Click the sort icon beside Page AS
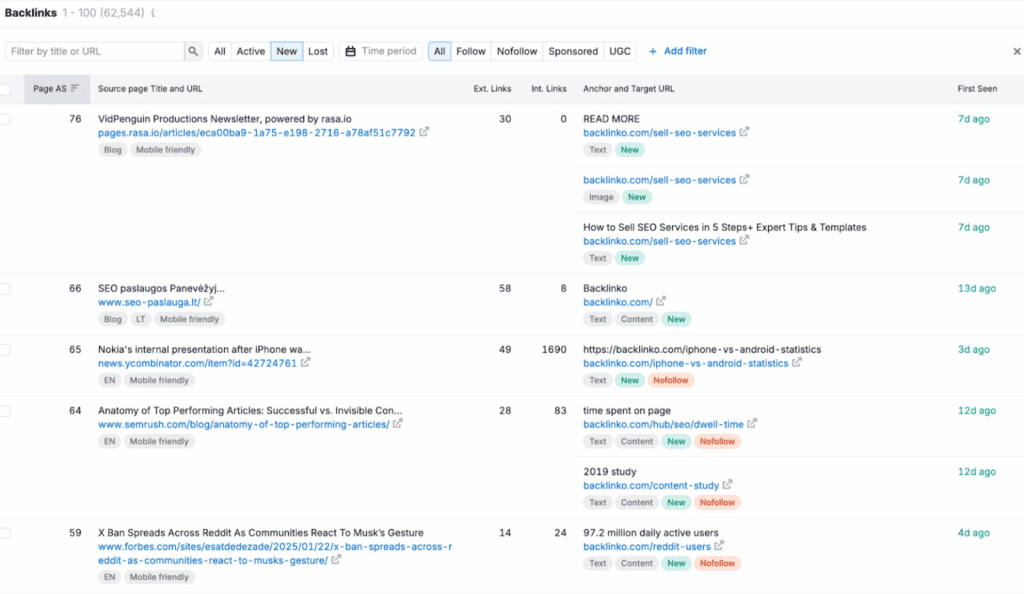The width and height of the screenshot is (1024, 594). click(x=74, y=88)
